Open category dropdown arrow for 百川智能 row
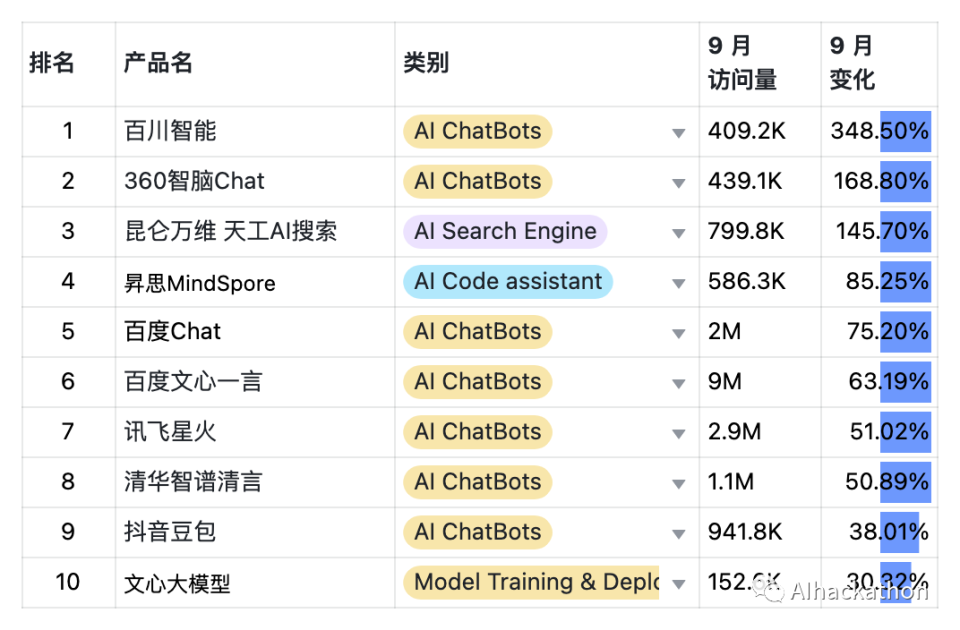Screen dimensions: 960x630 click(x=679, y=133)
